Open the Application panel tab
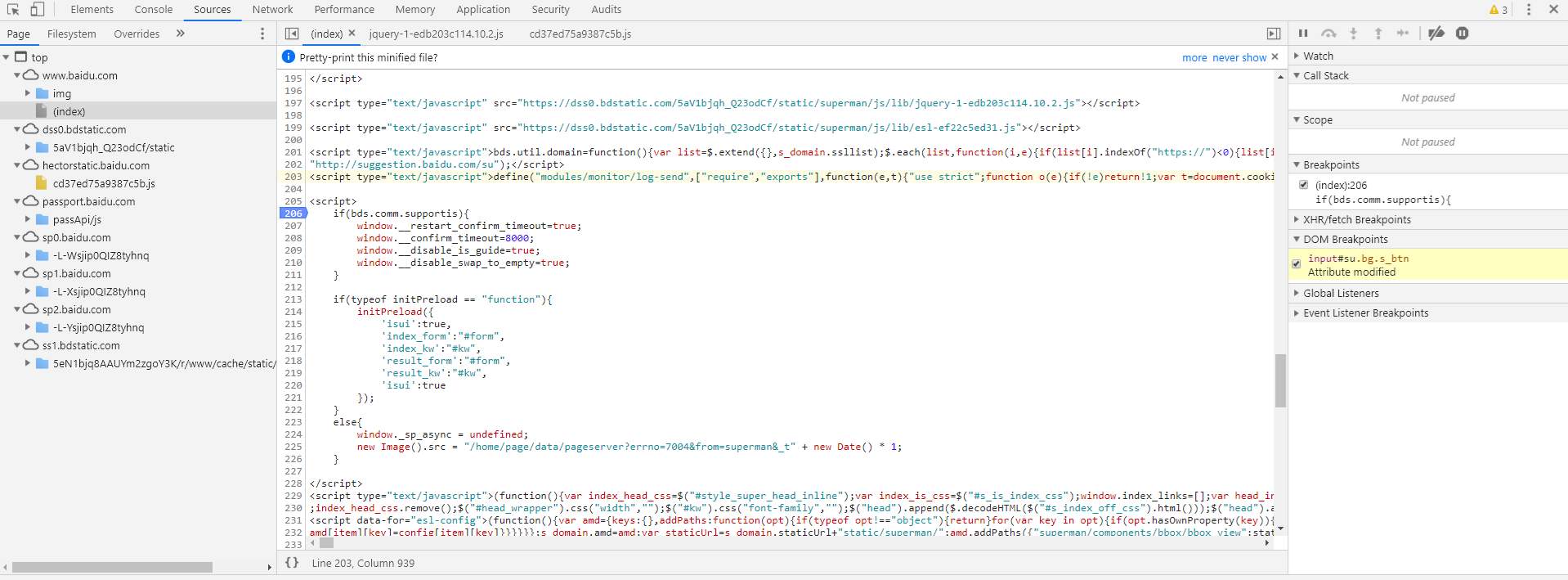Image resolution: width=1568 pixels, height=580 pixels. click(483, 10)
